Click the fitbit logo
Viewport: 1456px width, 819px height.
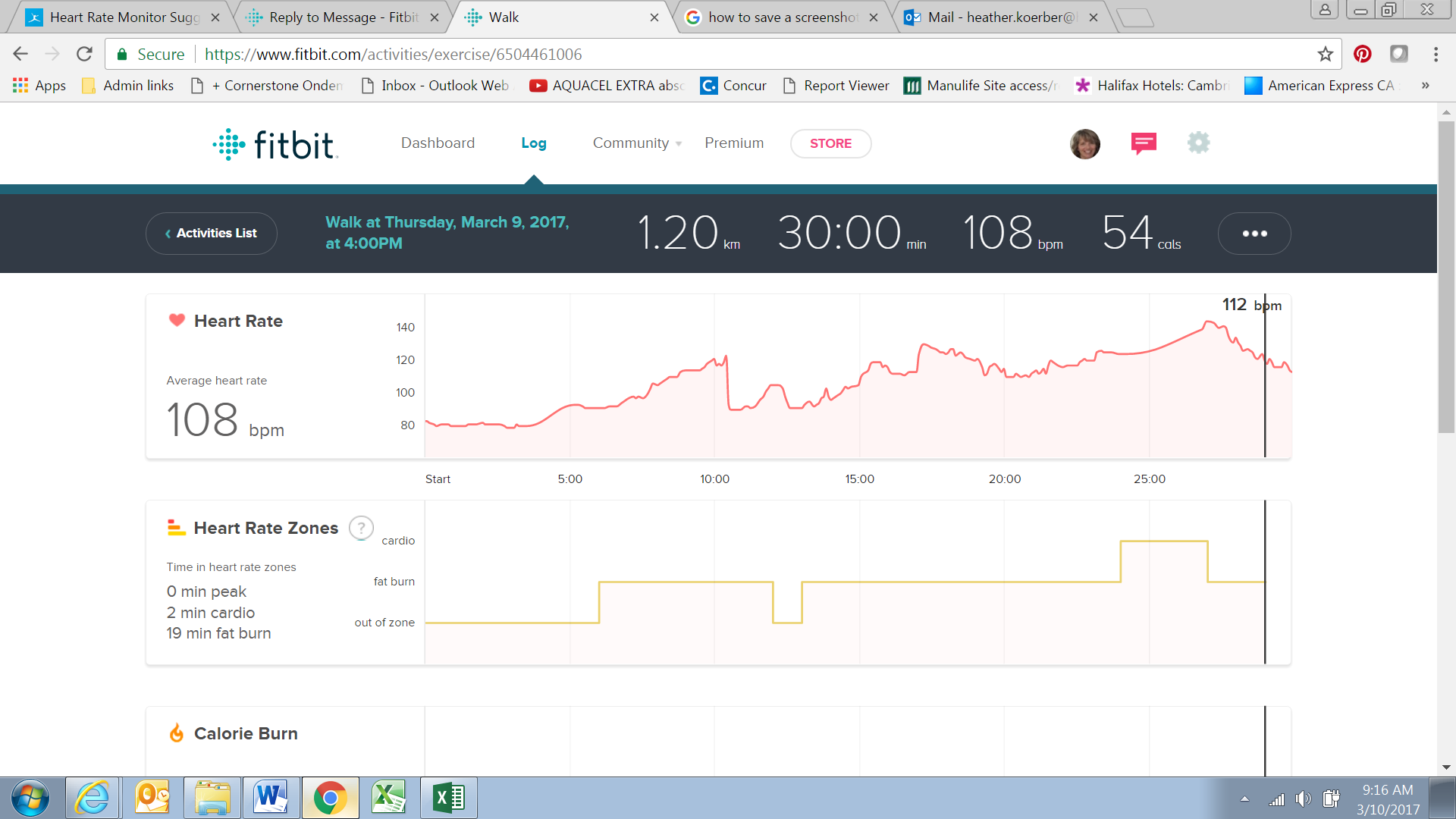coord(275,144)
